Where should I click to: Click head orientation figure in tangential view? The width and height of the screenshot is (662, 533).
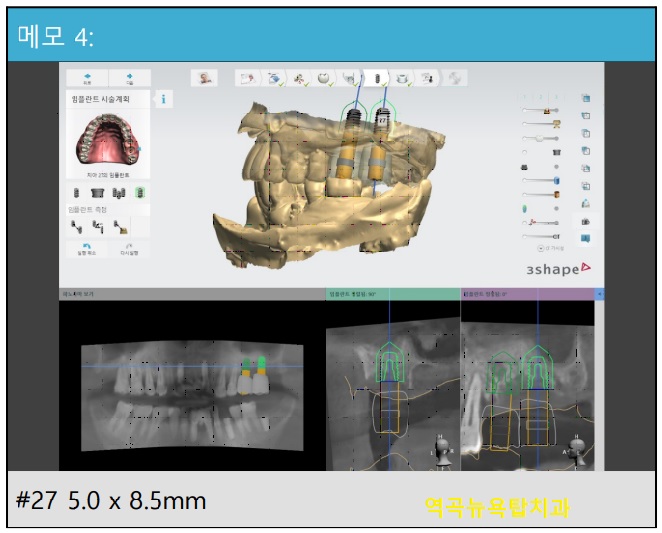click(x=577, y=450)
